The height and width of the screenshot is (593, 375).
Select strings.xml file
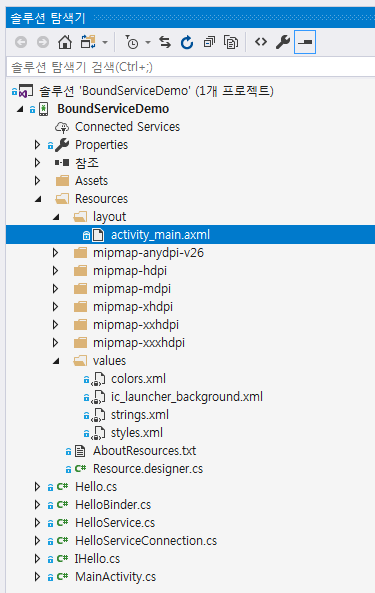140,415
